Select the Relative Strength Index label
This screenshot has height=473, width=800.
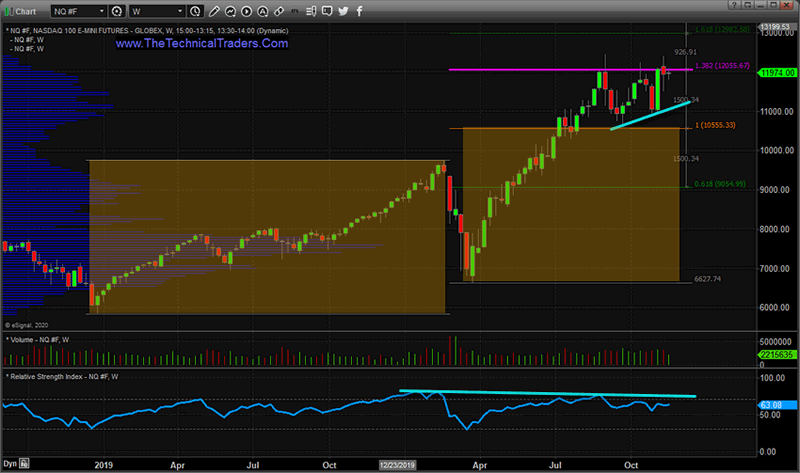pos(62,377)
